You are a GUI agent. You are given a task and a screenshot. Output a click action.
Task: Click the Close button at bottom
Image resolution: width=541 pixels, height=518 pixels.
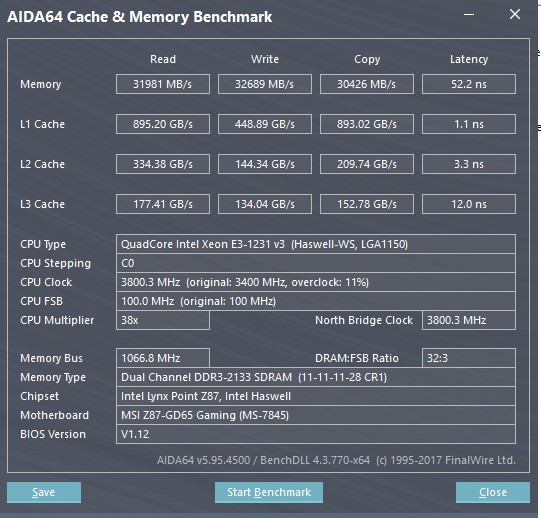(493, 492)
